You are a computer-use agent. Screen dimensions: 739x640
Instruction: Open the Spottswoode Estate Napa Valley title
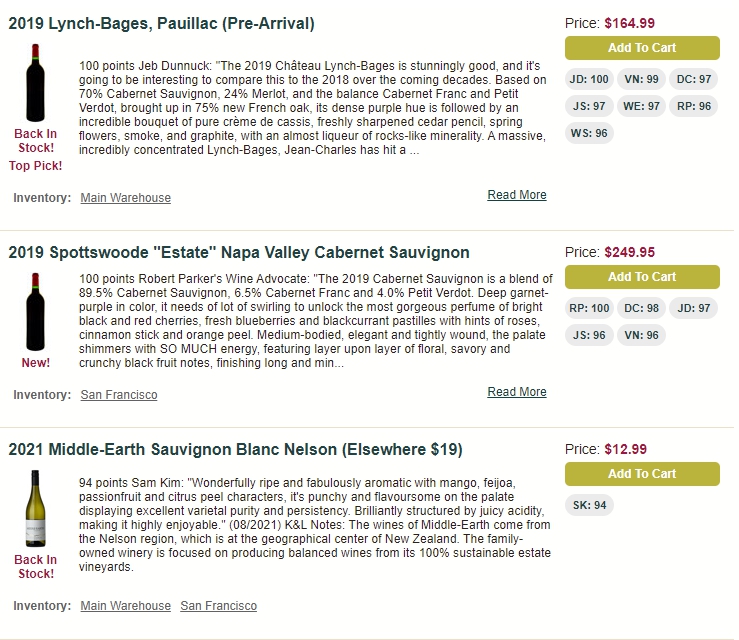238,253
